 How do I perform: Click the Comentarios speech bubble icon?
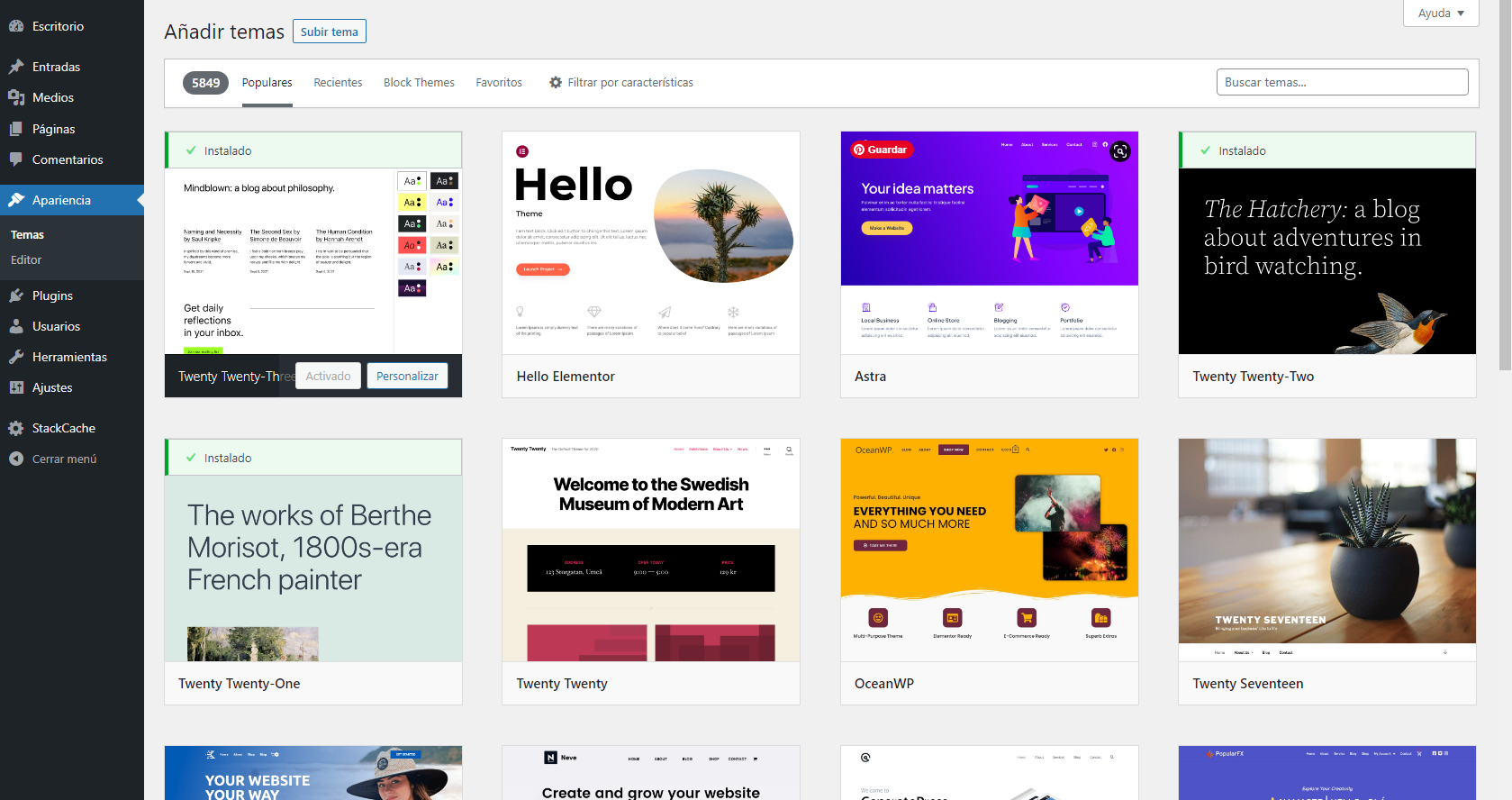point(16,159)
